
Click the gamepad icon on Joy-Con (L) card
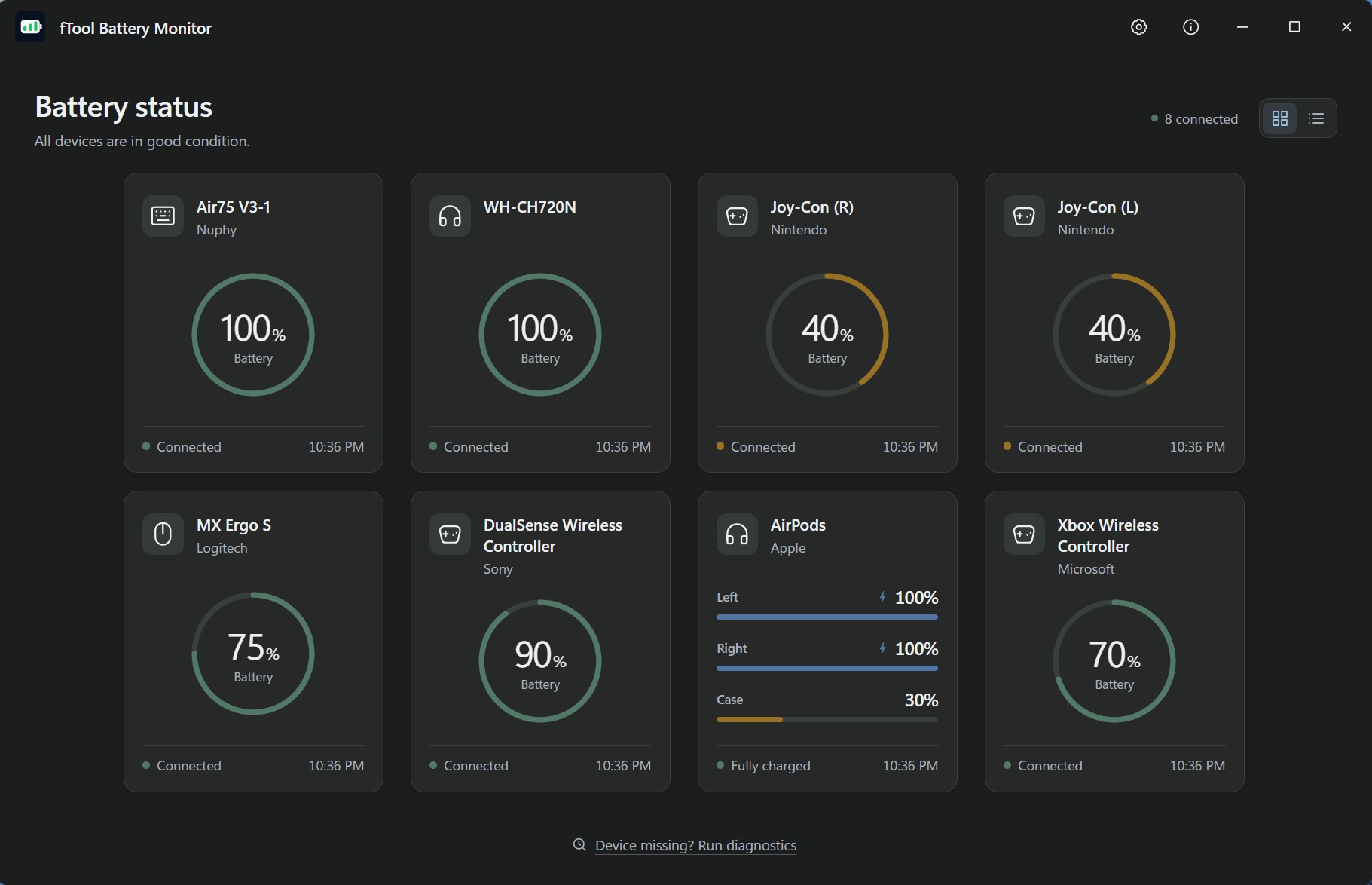(1024, 216)
